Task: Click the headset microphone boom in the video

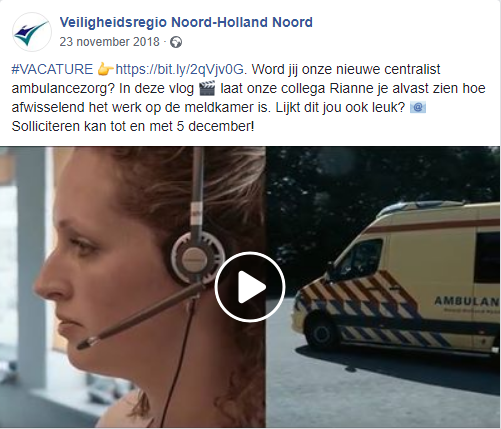Action: click(x=140, y=315)
